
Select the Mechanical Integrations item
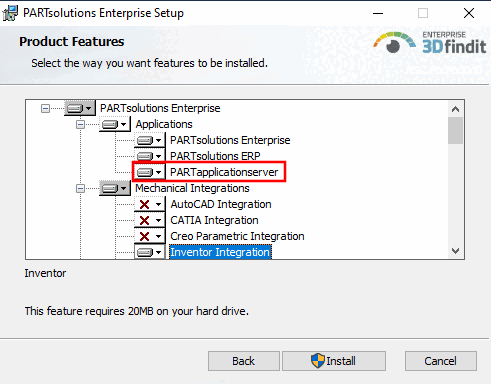click(192, 188)
